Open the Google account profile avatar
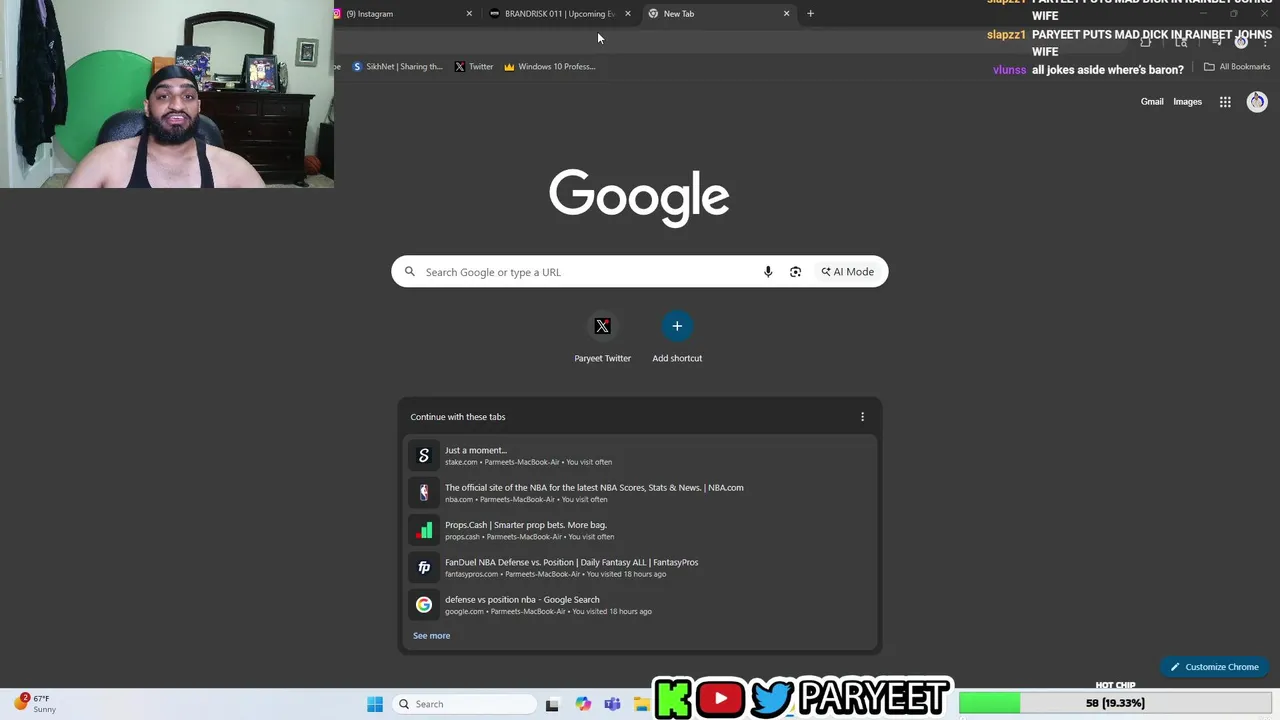 click(1257, 102)
